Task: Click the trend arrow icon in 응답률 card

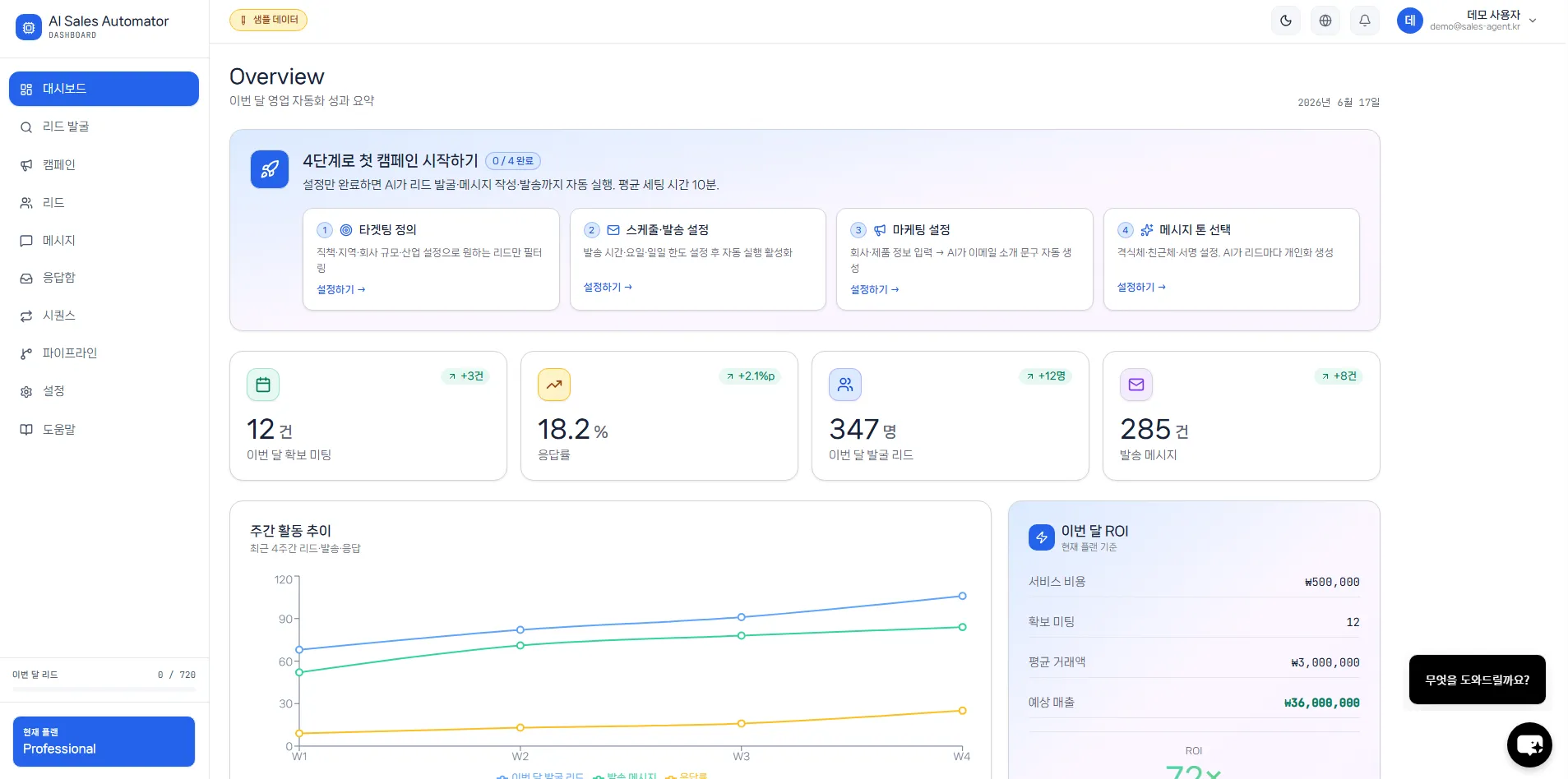Action: 554,385
